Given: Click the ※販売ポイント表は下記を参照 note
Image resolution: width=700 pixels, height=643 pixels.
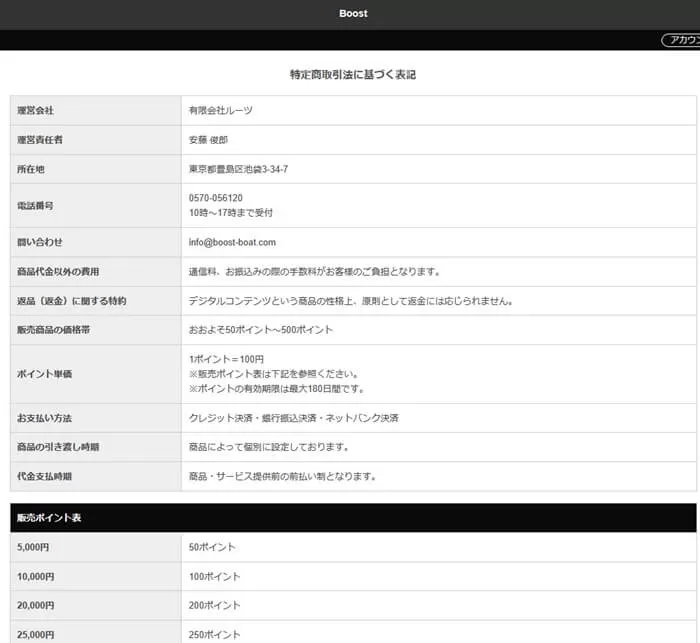Looking at the screenshot, I should coord(274,374).
